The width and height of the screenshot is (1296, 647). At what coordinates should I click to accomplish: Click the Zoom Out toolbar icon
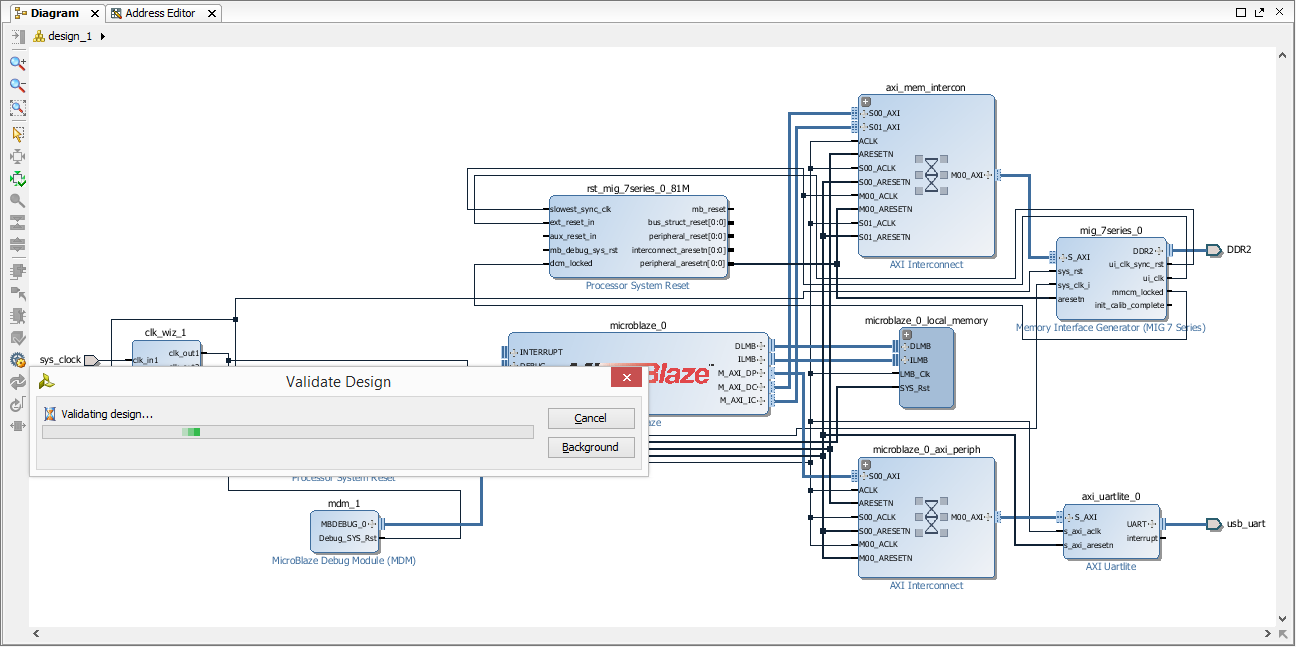point(17,85)
